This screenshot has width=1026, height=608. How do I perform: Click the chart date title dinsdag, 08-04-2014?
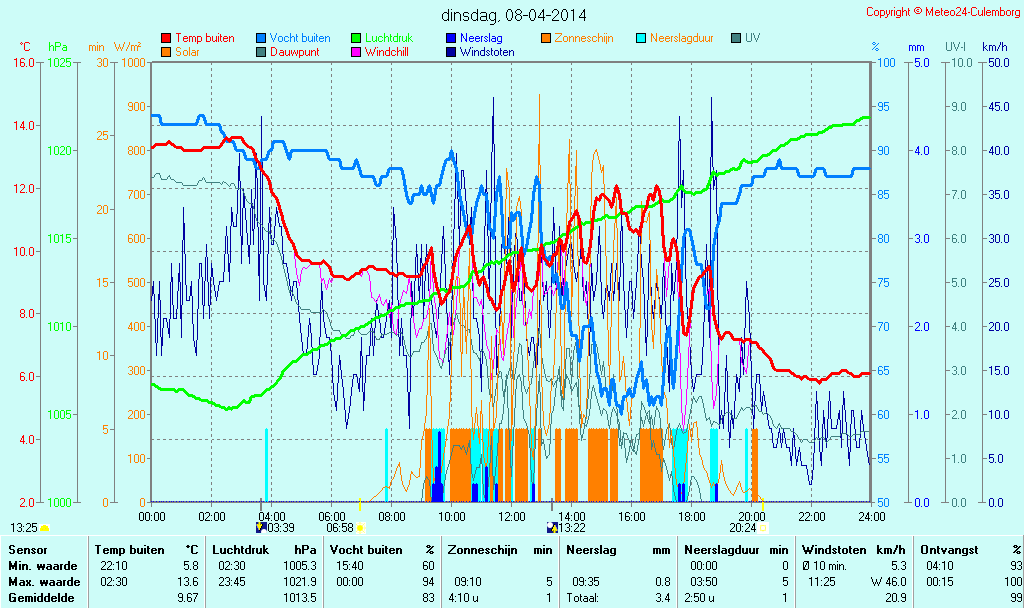pos(514,15)
